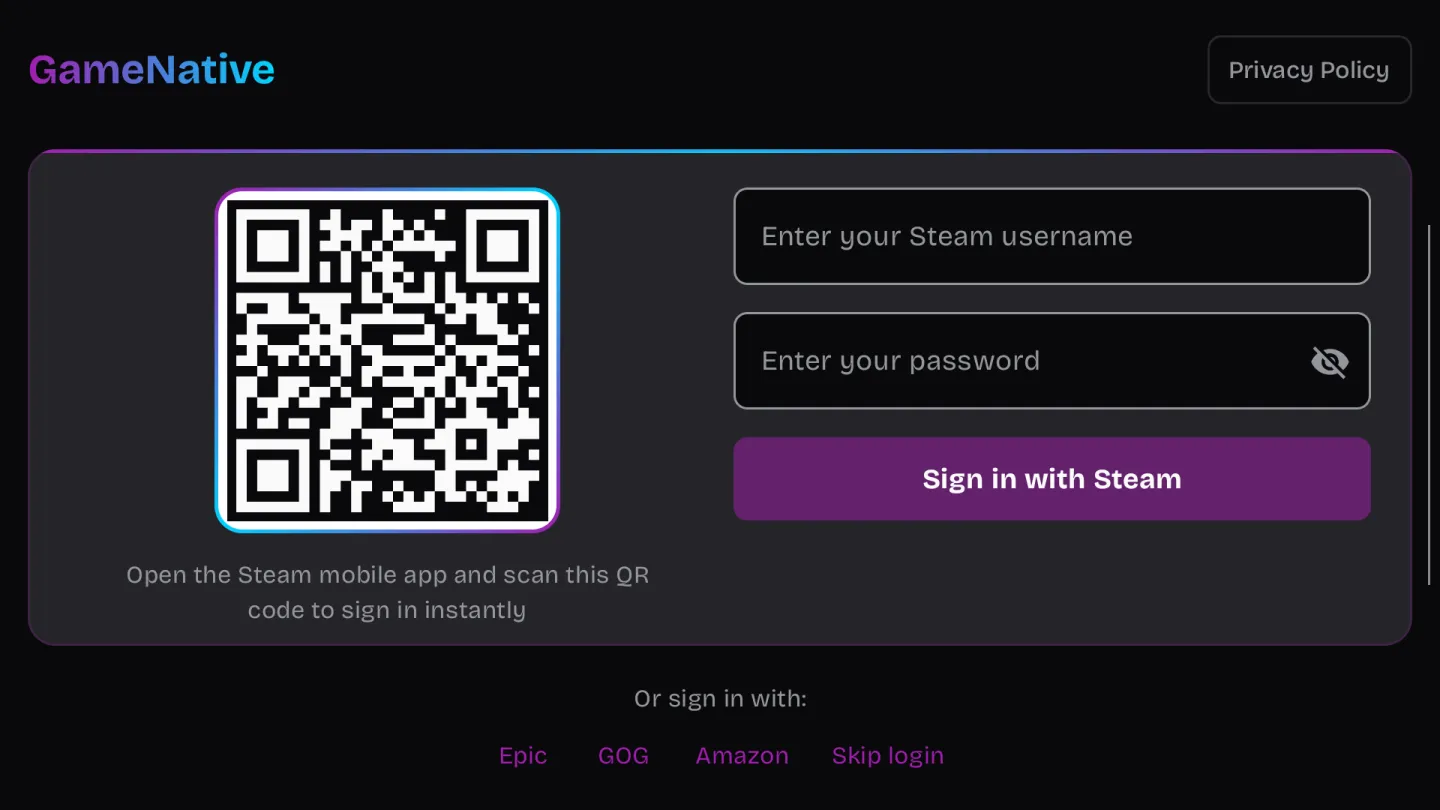Focus the password input field
This screenshot has width=1440, height=810.
point(1052,361)
